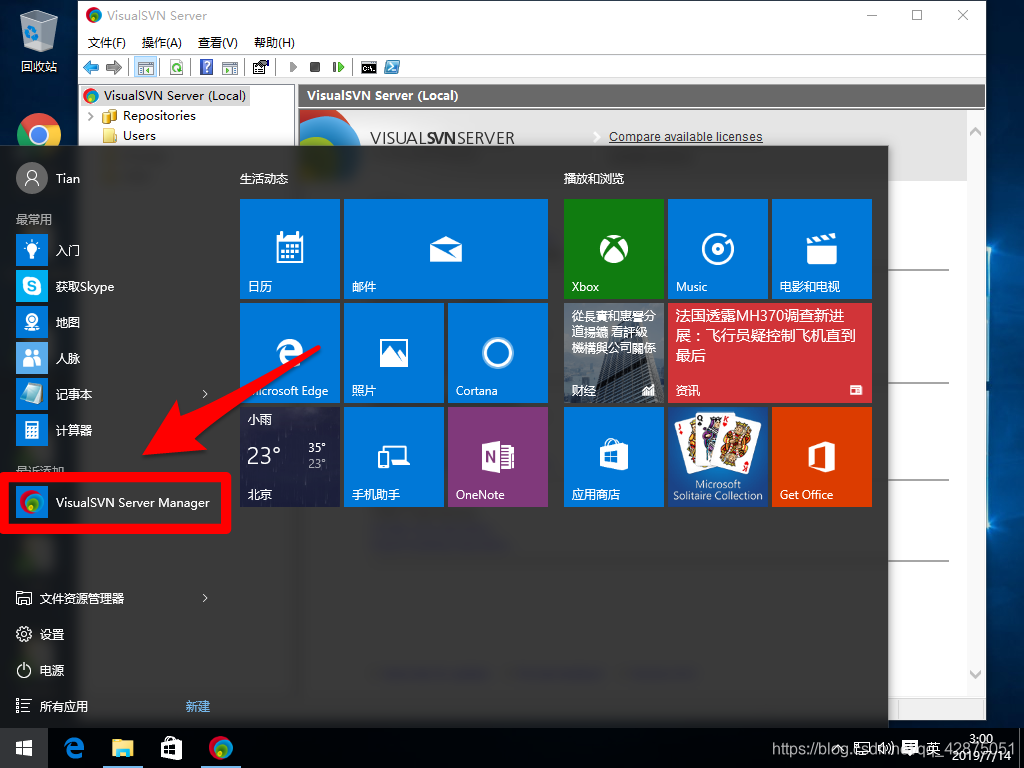Viewport: 1024px width, 768px height.
Task: Open the 照片 tile
Action: (394, 353)
